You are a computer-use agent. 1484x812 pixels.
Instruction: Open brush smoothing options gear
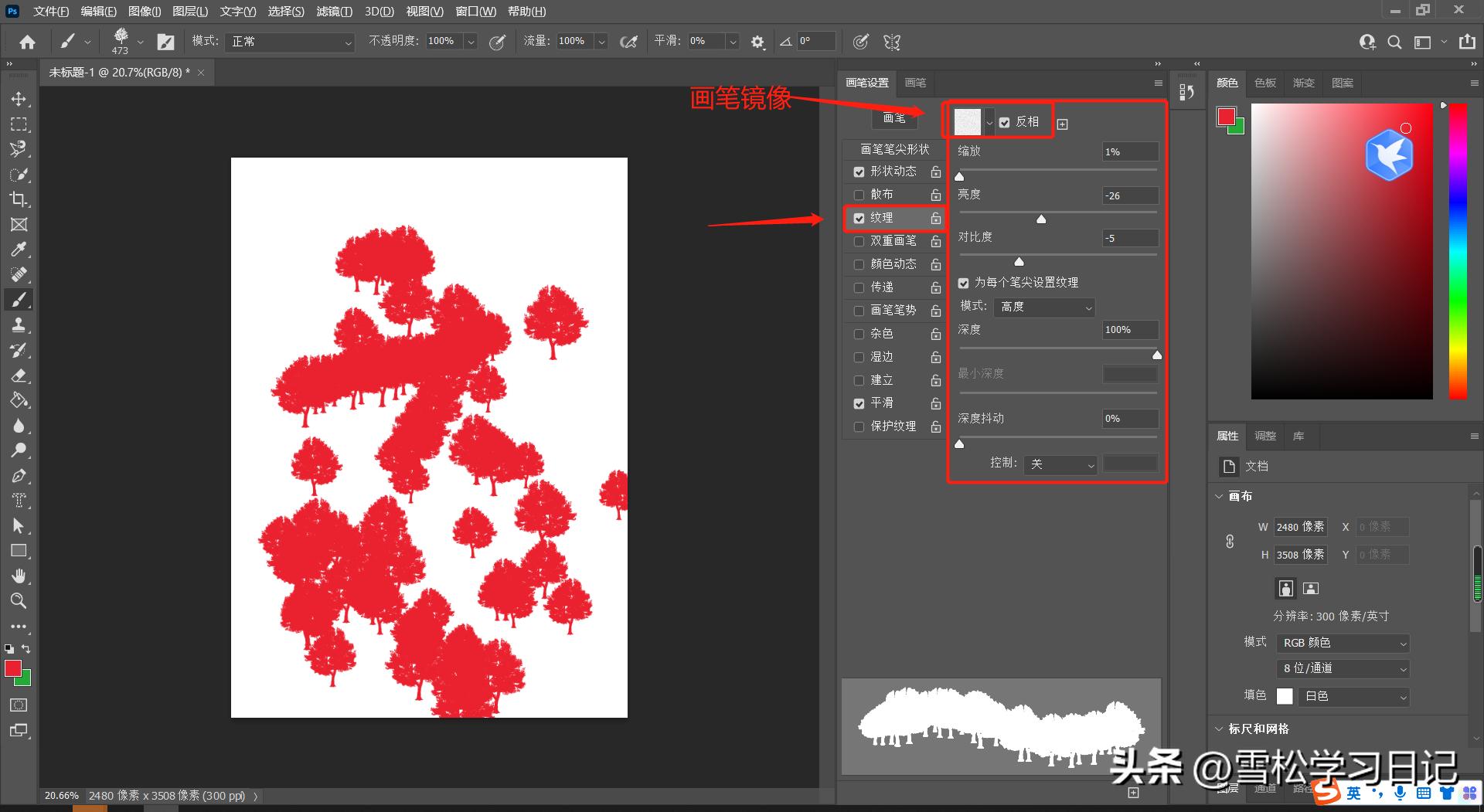point(757,42)
